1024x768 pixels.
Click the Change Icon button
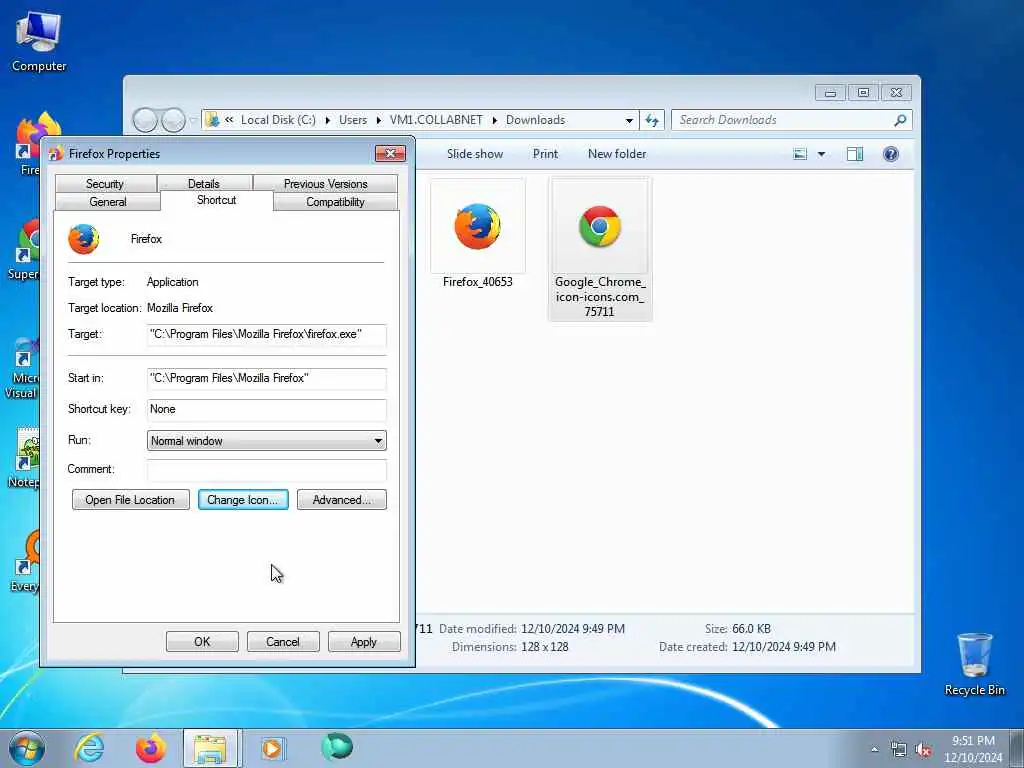click(x=243, y=500)
